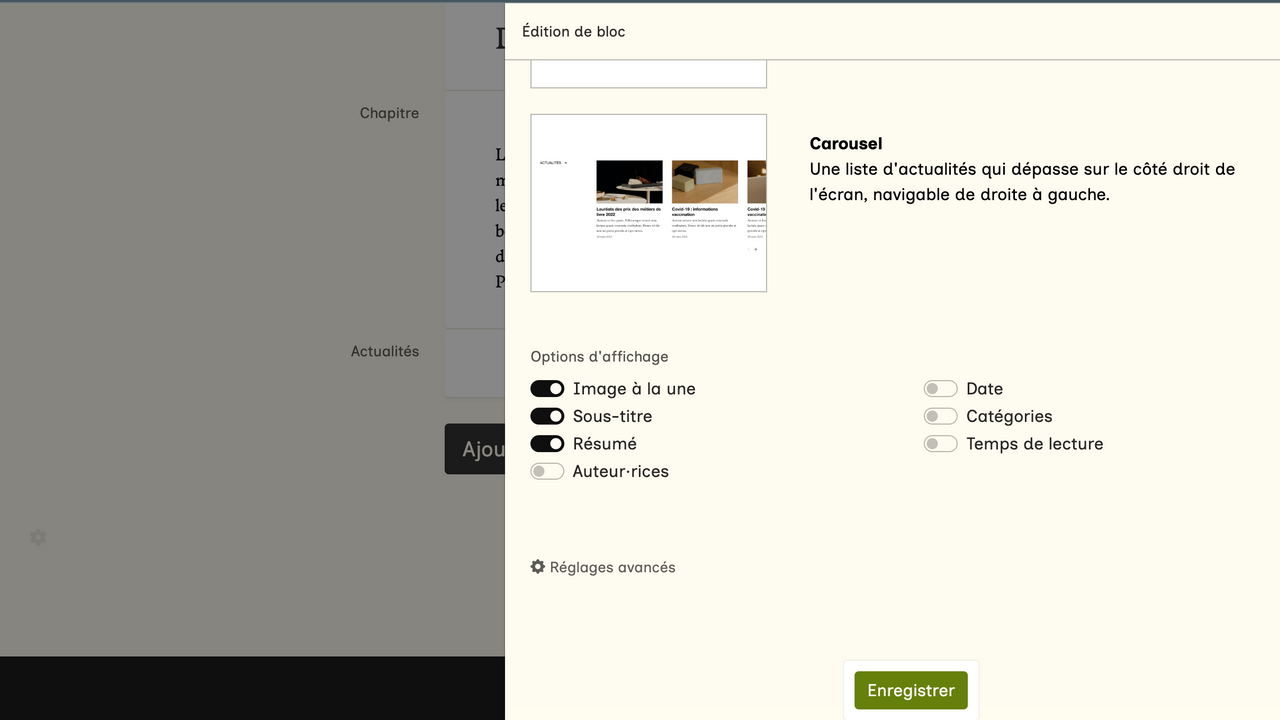The width and height of the screenshot is (1280, 720).
Task: Disable the Résumé toggle
Action: click(x=547, y=444)
